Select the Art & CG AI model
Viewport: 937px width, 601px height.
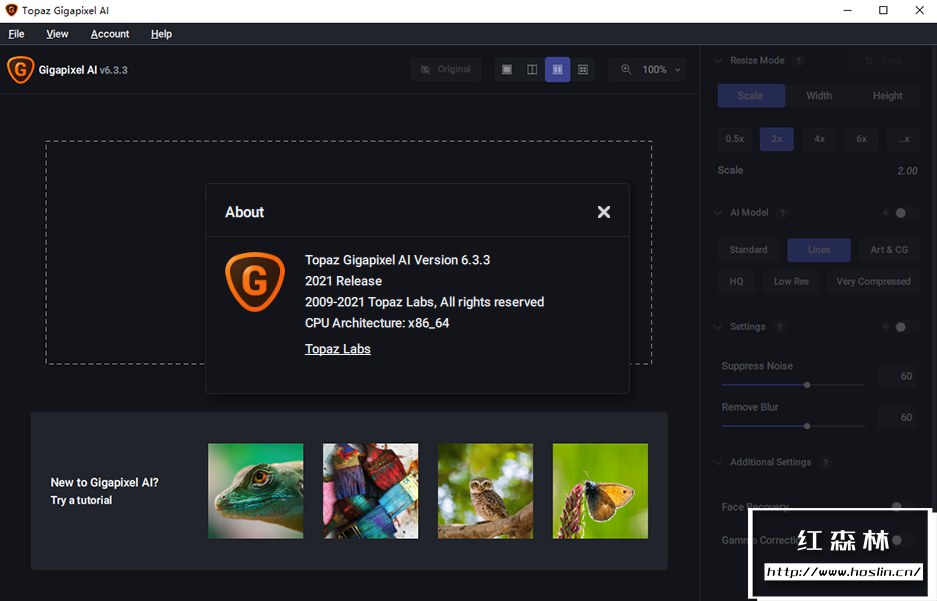click(x=889, y=250)
